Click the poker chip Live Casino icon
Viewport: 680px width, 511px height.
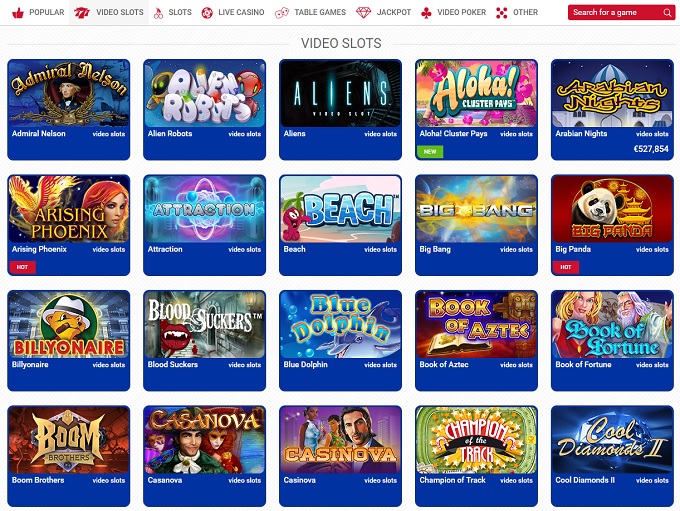[x=207, y=13]
